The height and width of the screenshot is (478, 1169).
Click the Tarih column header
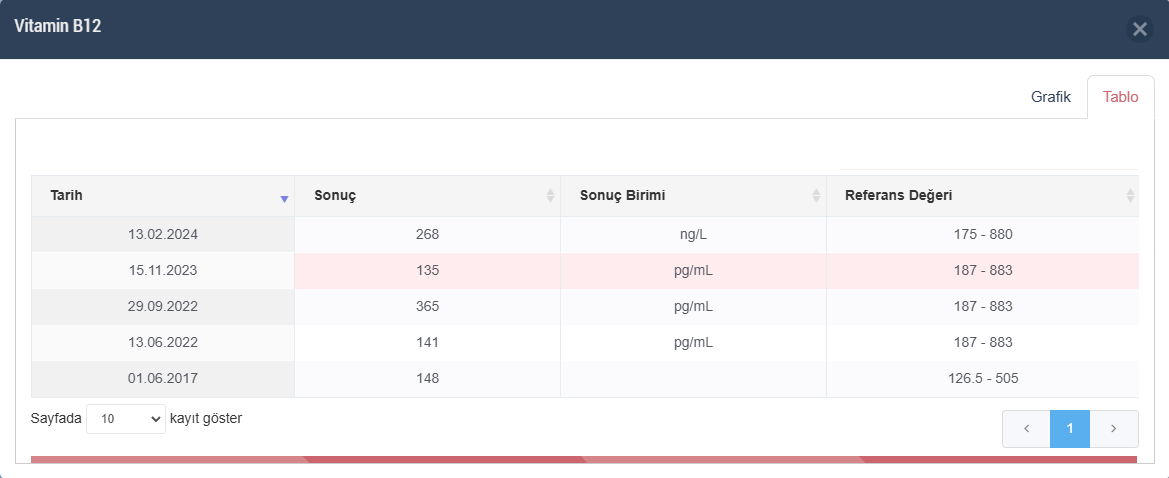pos(67,195)
